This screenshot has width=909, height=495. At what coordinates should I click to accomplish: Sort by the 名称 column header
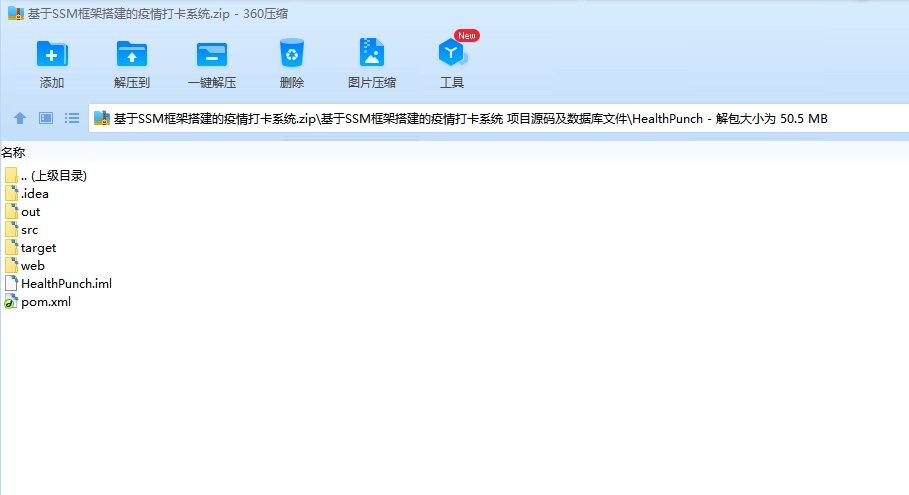(13, 152)
